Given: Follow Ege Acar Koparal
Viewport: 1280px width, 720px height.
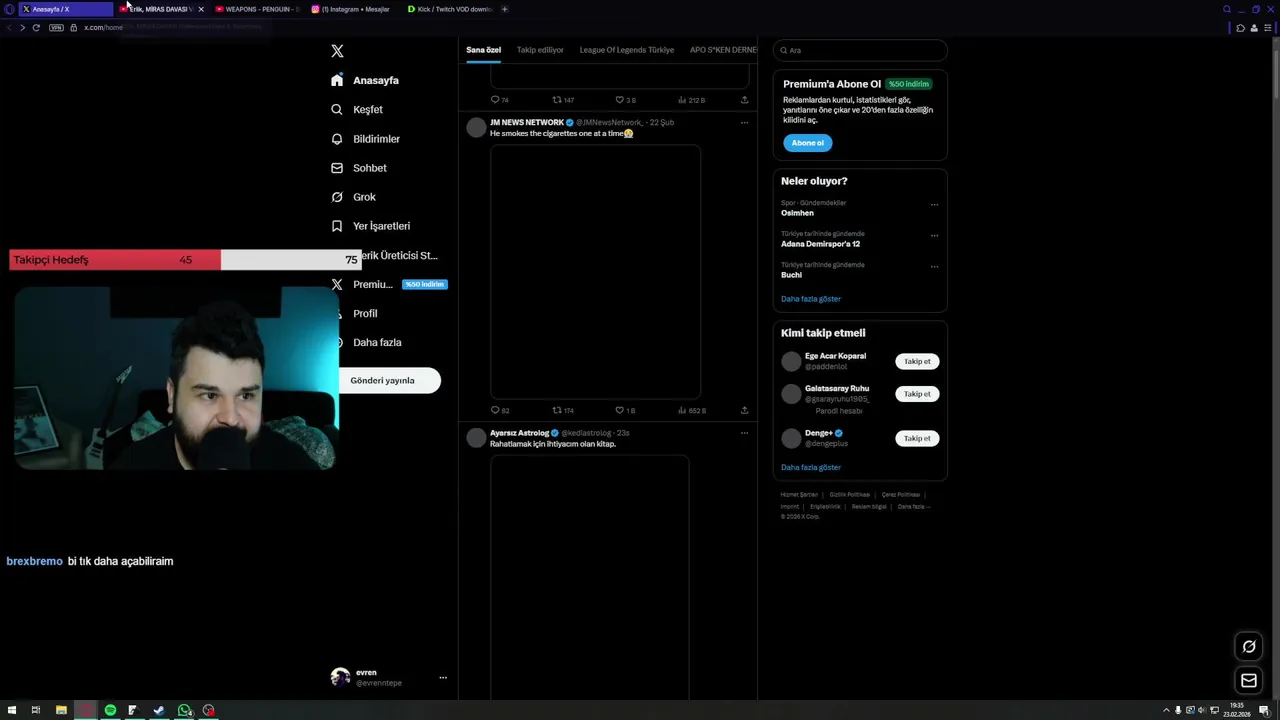Looking at the screenshot, I should click(x=917, y=361).
